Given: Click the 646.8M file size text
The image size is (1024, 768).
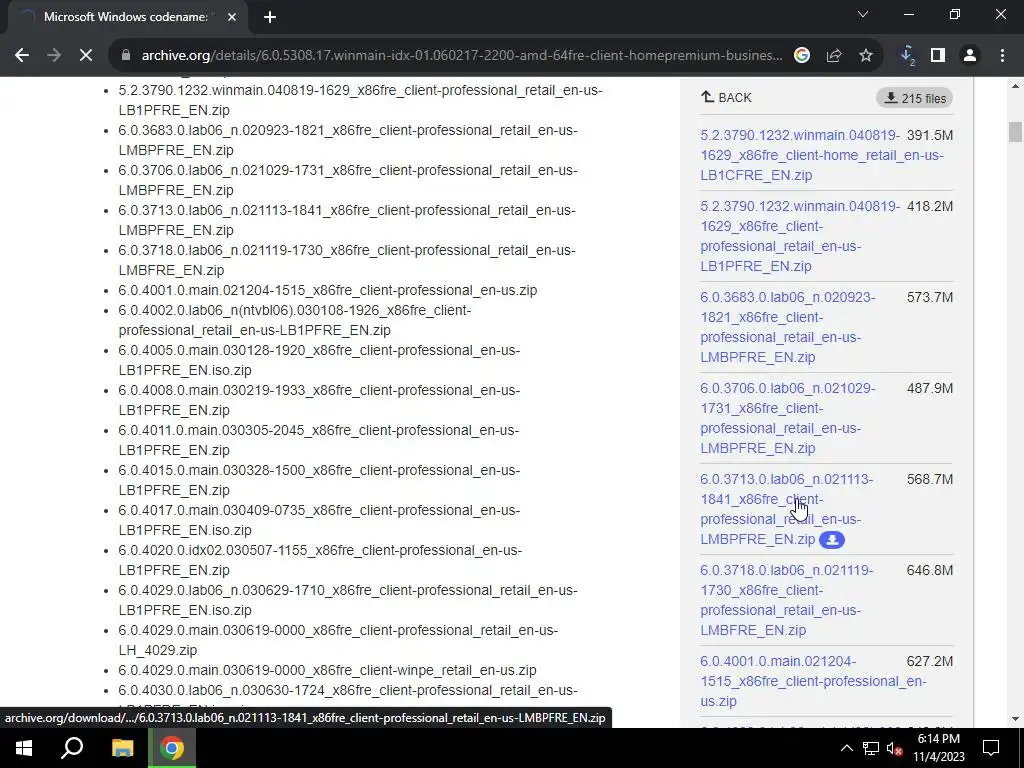Looking at the screenshot, I should (x=929, y=570).
